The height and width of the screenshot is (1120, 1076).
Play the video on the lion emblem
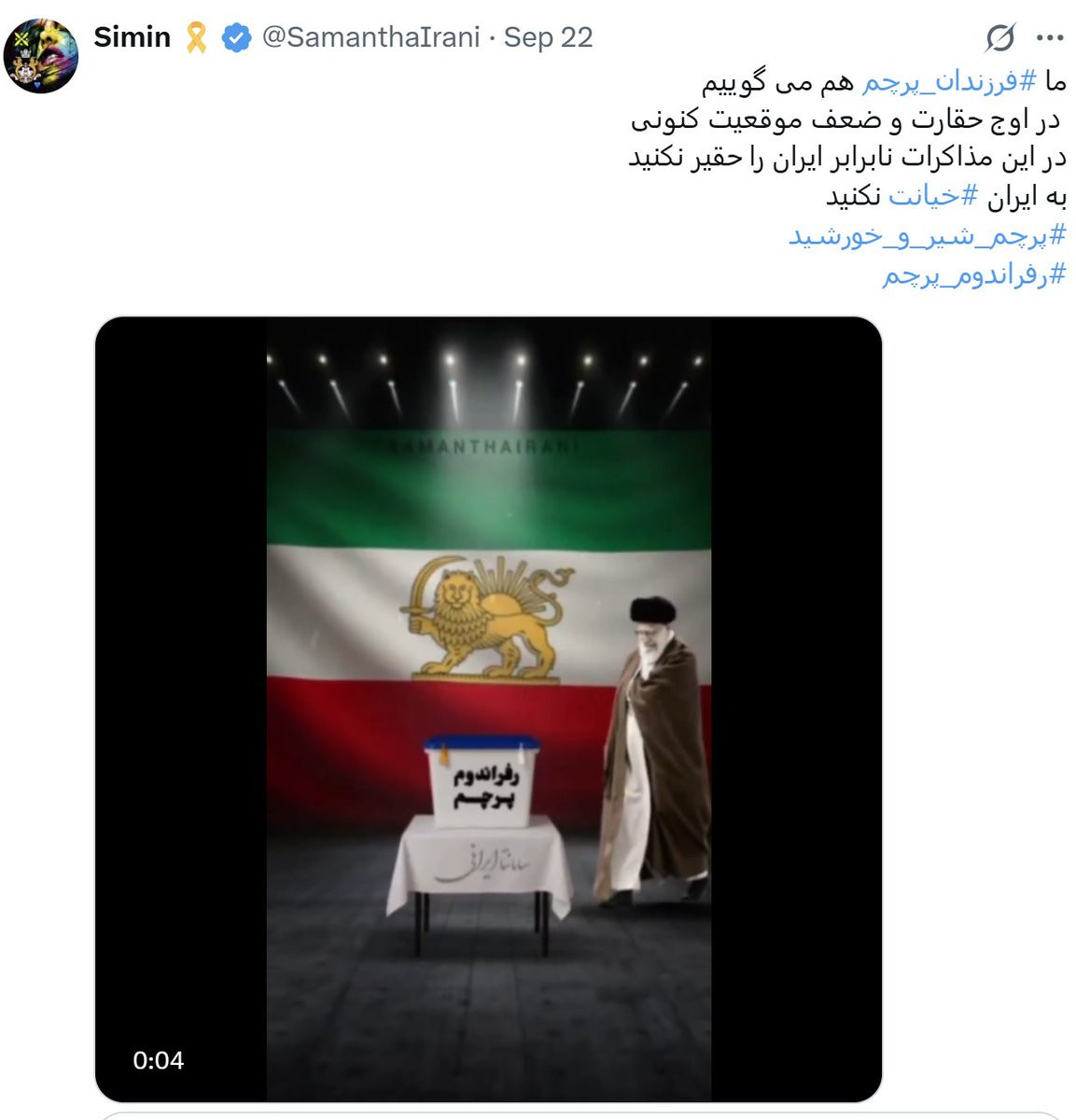[482, 615]
